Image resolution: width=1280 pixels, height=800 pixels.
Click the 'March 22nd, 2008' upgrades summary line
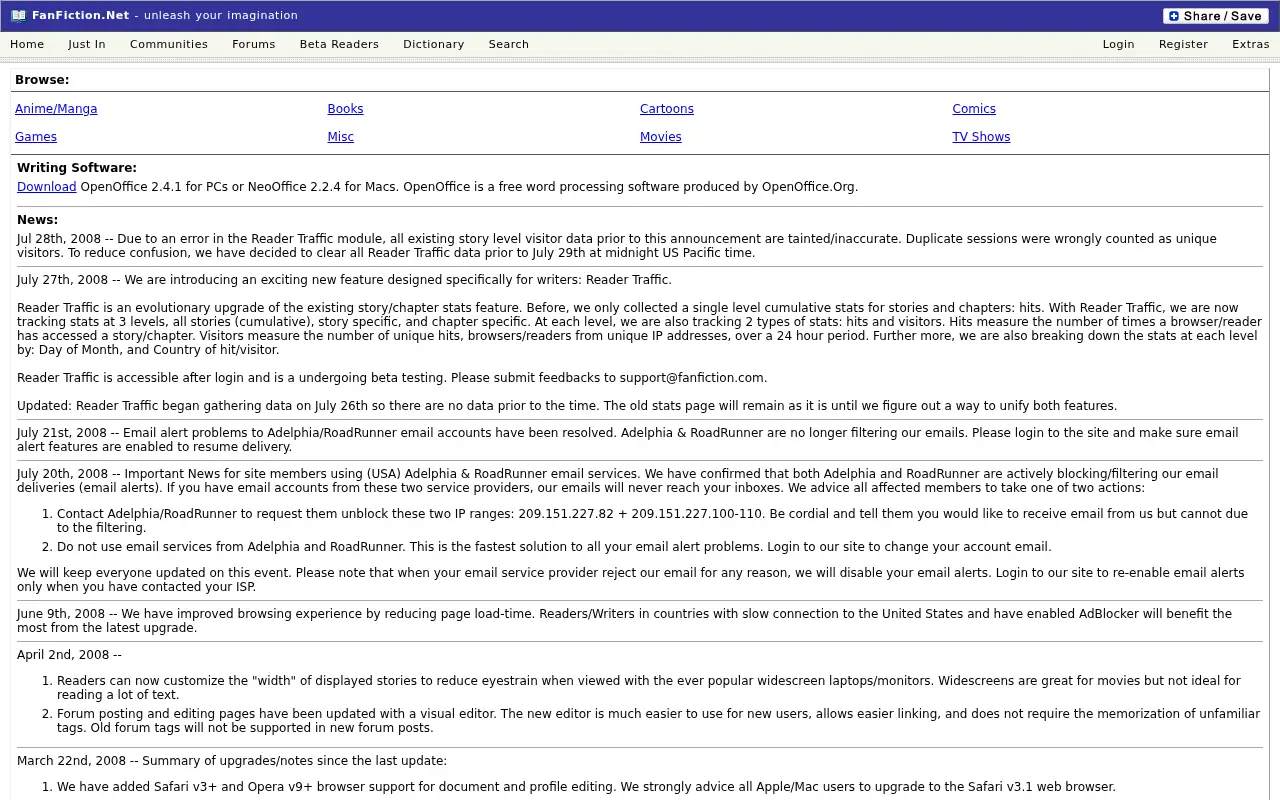pyautogui.click(x=232, y=761)
